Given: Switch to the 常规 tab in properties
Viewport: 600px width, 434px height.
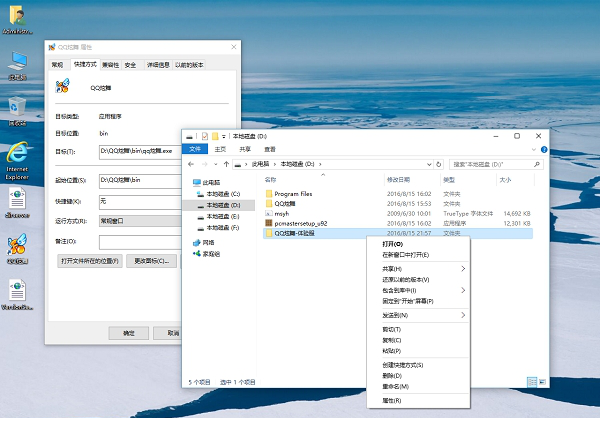Looking at the screenshot, I should click(57, 65).
